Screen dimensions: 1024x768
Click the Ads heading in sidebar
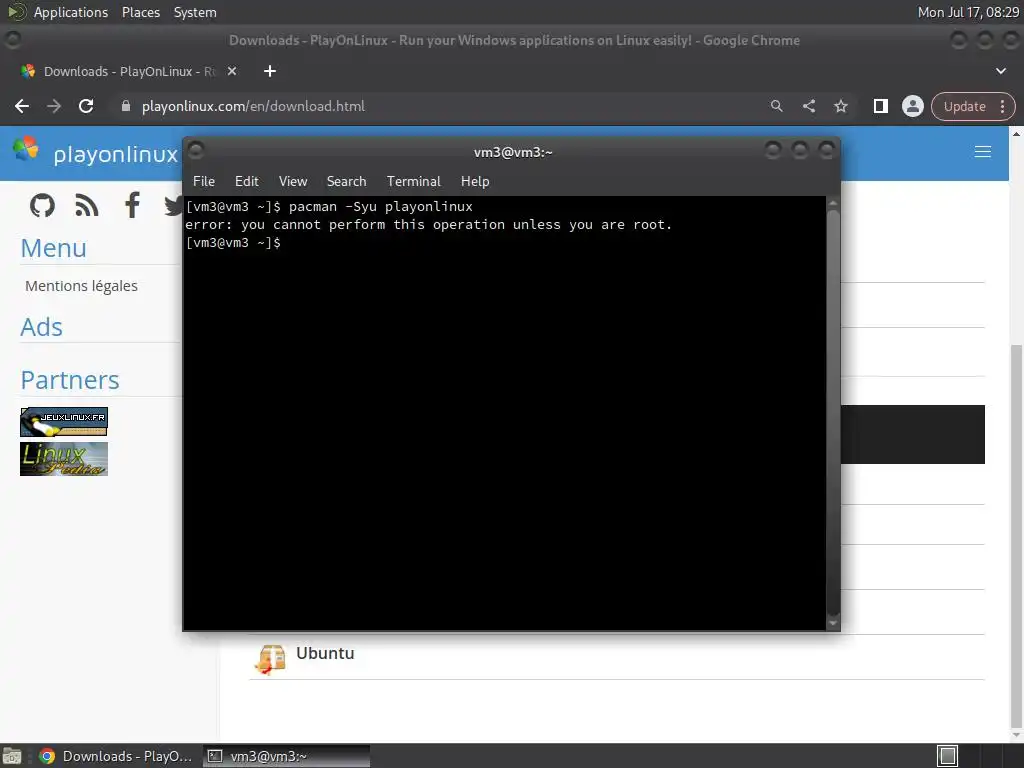[41, 327]
